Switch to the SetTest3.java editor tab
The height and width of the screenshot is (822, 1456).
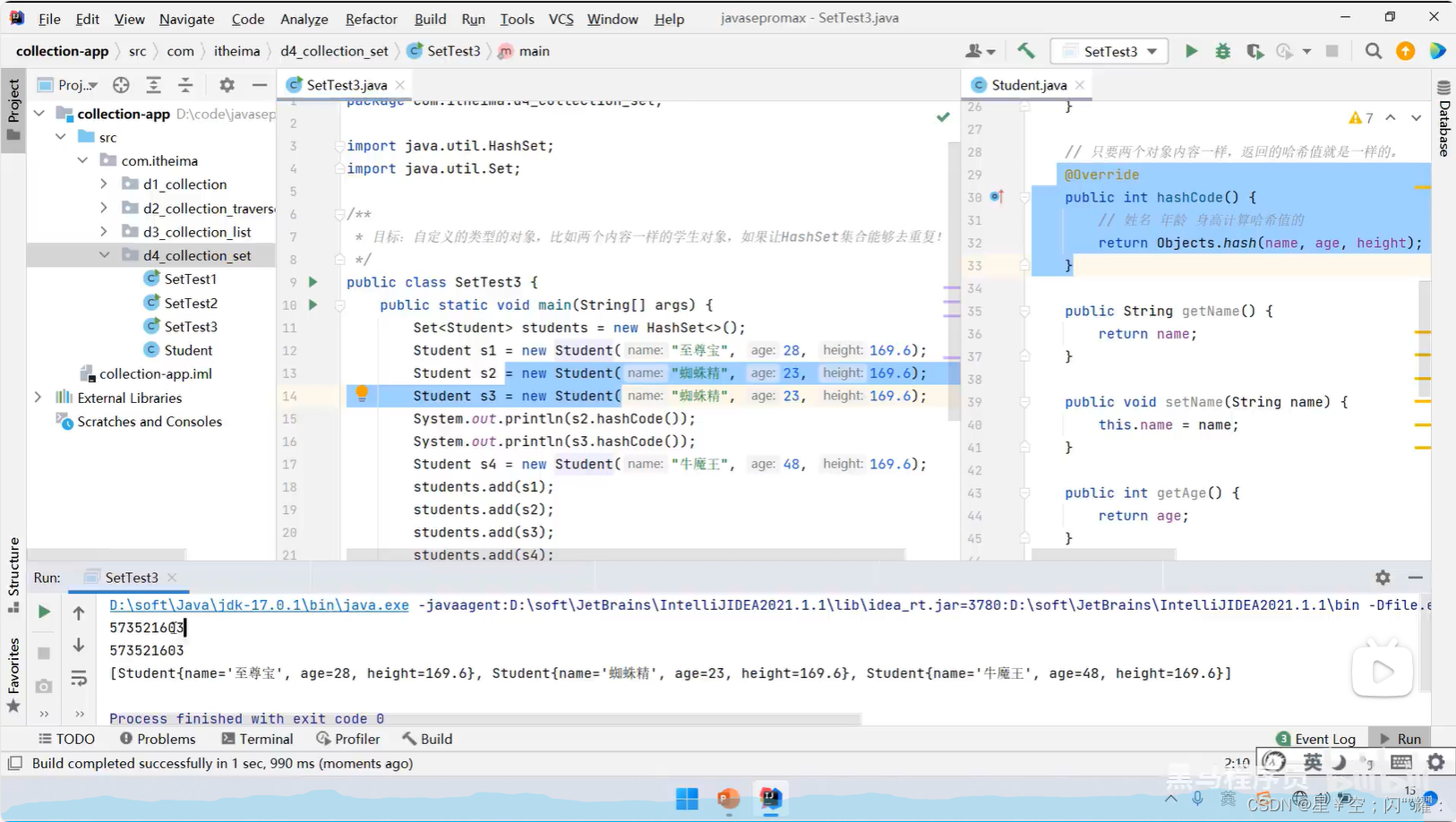tap(346, 85)
